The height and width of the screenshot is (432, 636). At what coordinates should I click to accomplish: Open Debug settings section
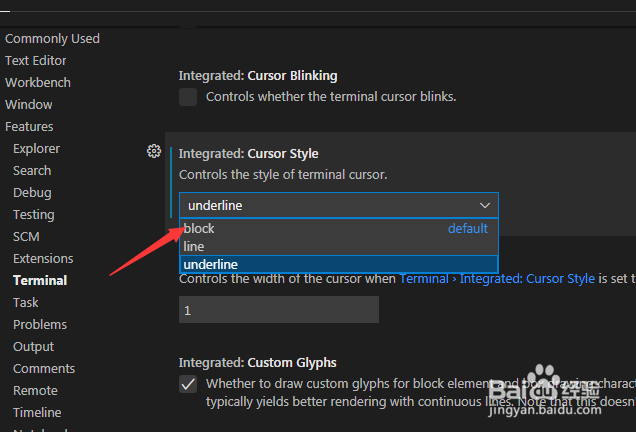pyautogui.click(x=32, y=193)
